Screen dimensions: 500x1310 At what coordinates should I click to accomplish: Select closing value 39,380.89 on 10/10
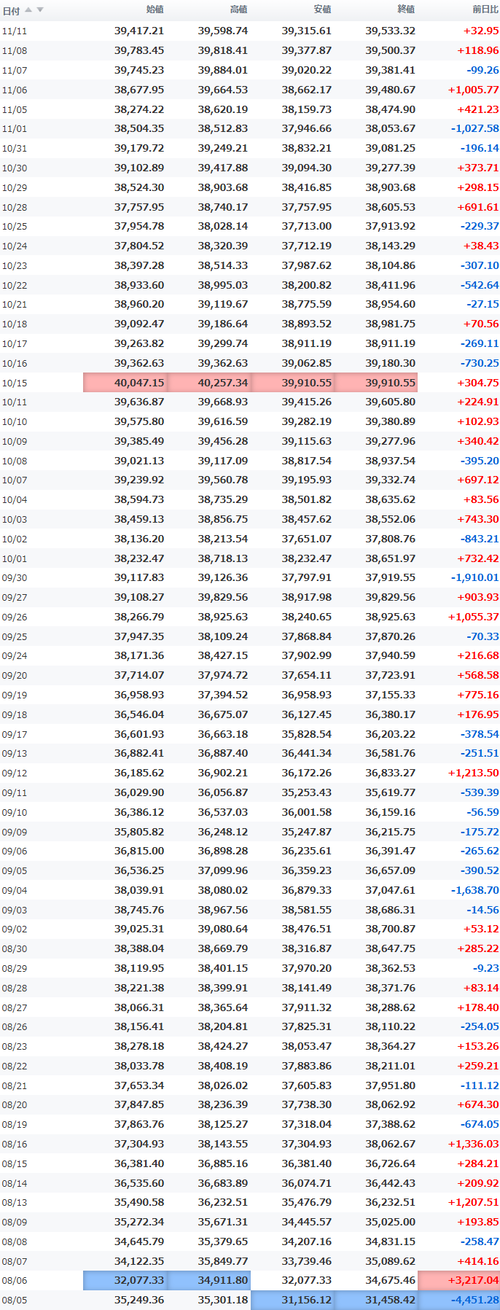pyautogui.click(x=390, y=421)
